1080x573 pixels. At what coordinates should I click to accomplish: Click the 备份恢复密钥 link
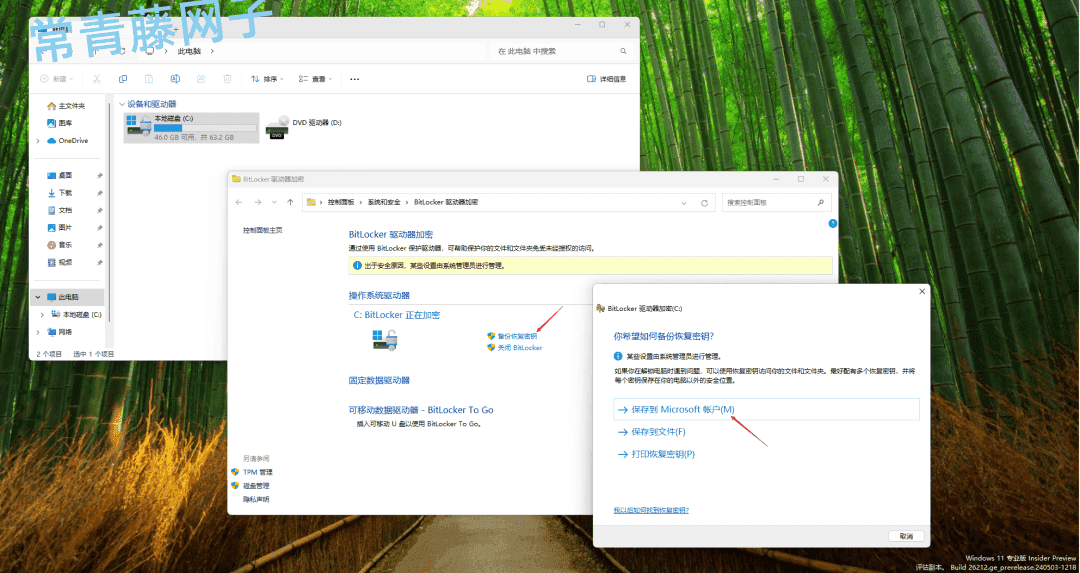click(x=517, y=336)
